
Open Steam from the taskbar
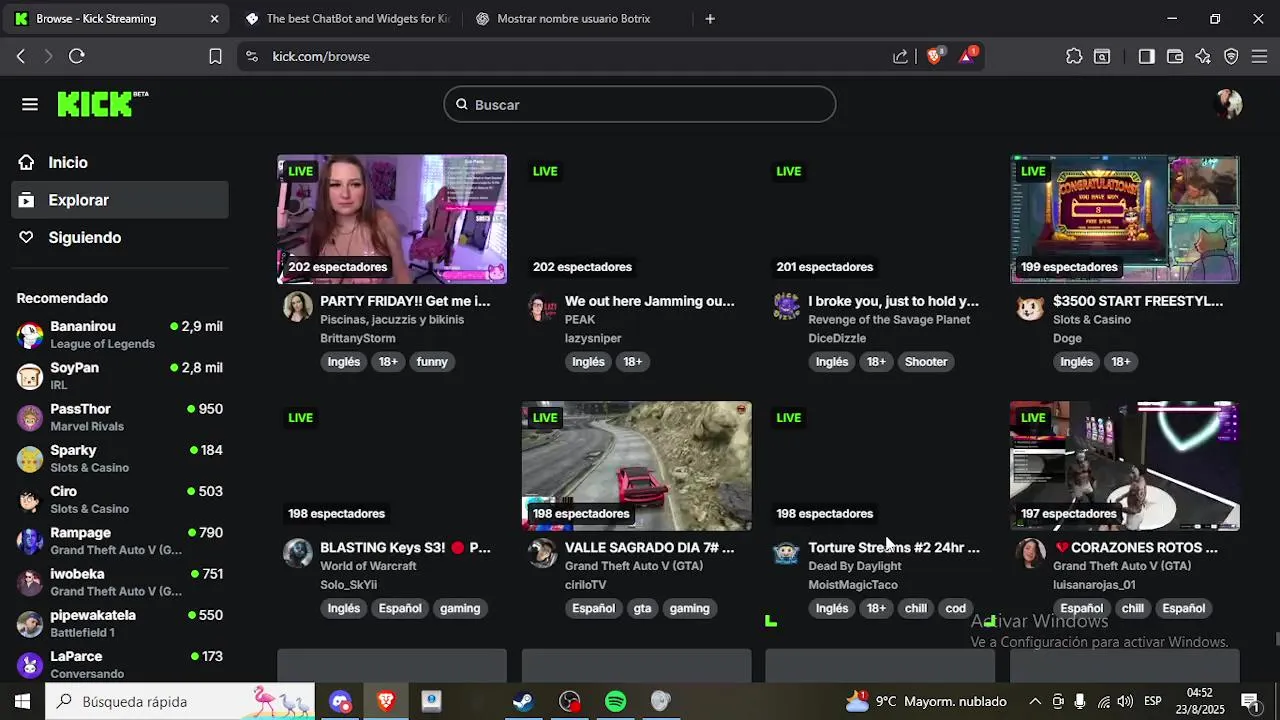[x=523, y=702]
